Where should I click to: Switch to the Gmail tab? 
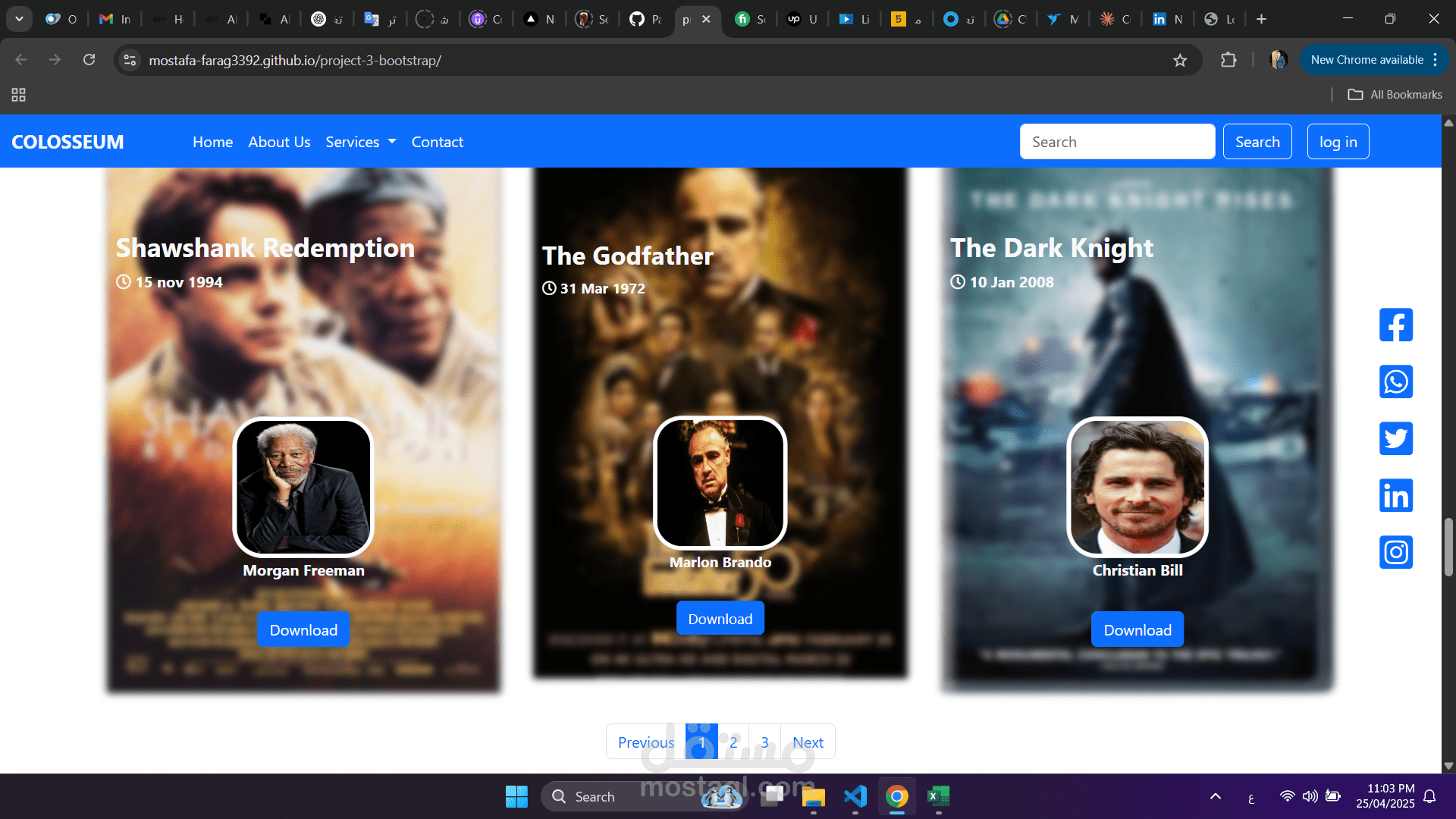click(x=115, y=19)
